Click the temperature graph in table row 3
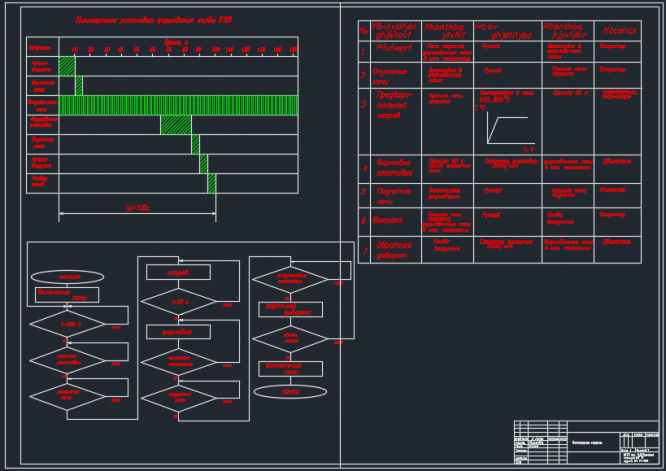Viewport: 666px width, 471px height. coord(510,129)
